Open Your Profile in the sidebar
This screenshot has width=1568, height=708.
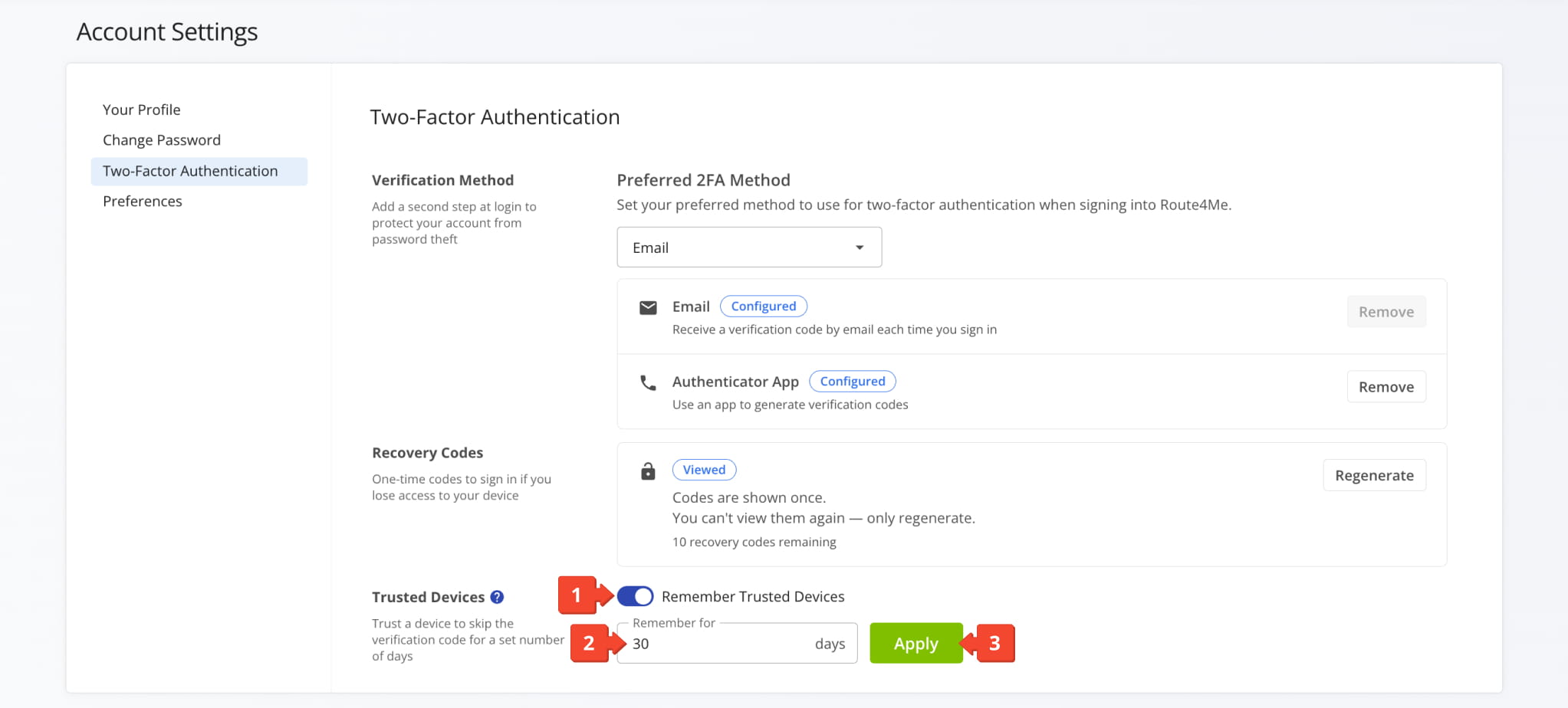point(142,110)
